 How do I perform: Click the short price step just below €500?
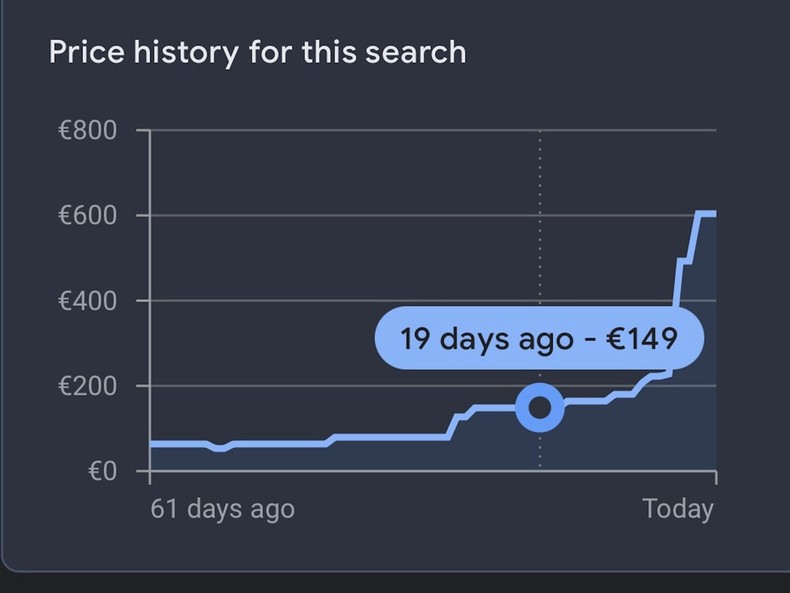pos(685,261)
